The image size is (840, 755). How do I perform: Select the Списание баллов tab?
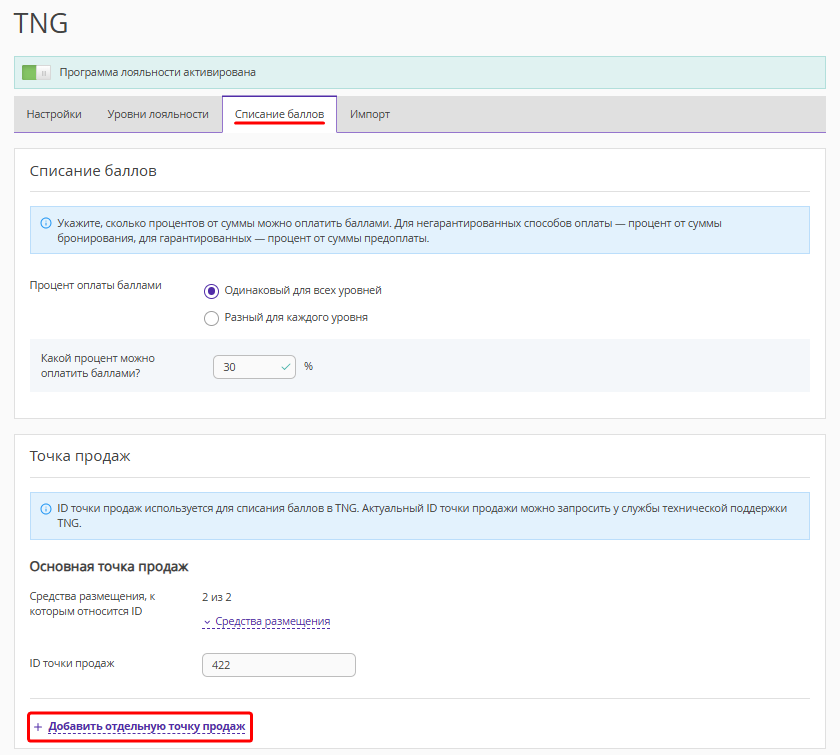pyautogui.click(x=279, y=114)
